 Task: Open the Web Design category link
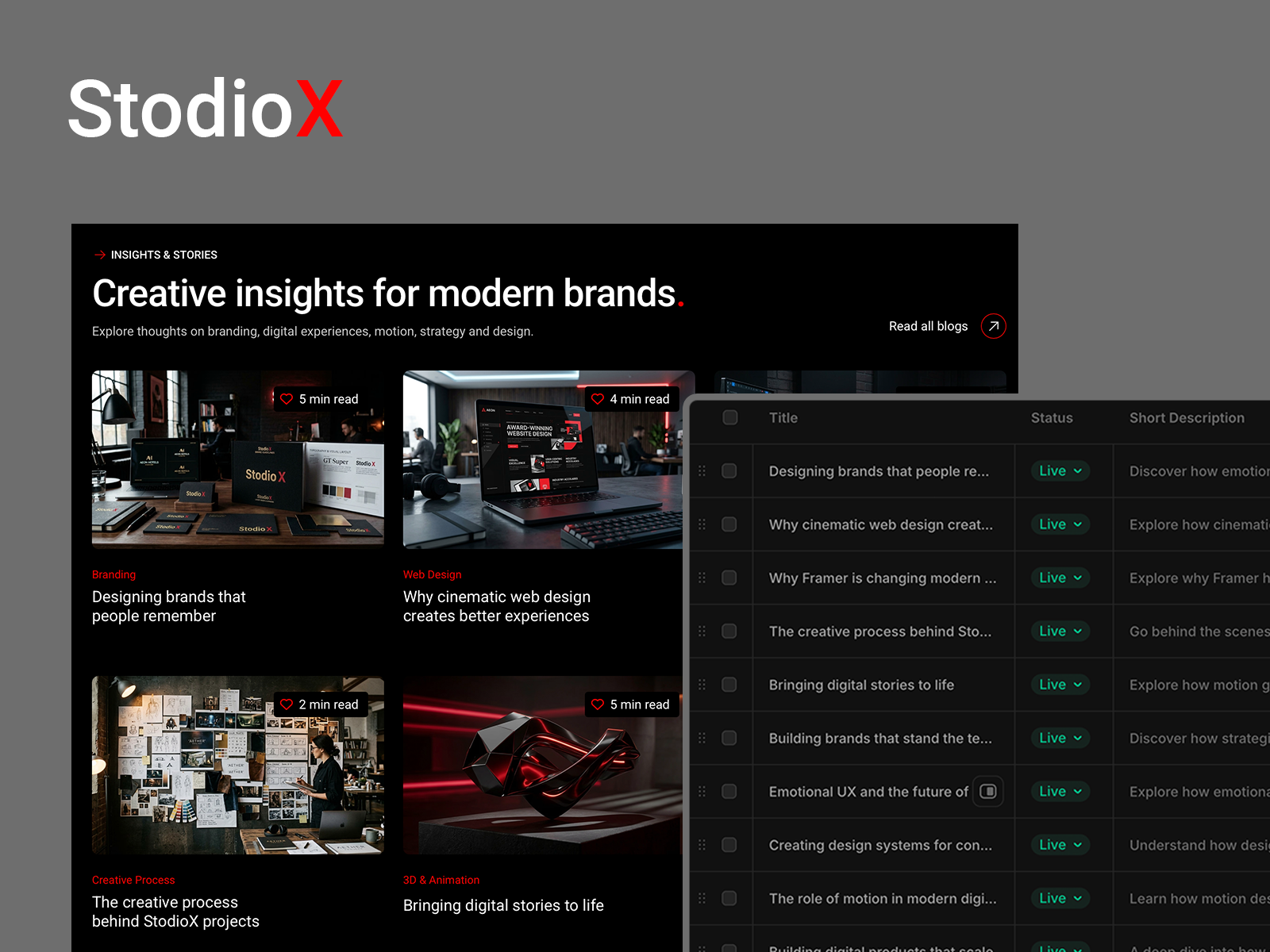click(432, 574)
